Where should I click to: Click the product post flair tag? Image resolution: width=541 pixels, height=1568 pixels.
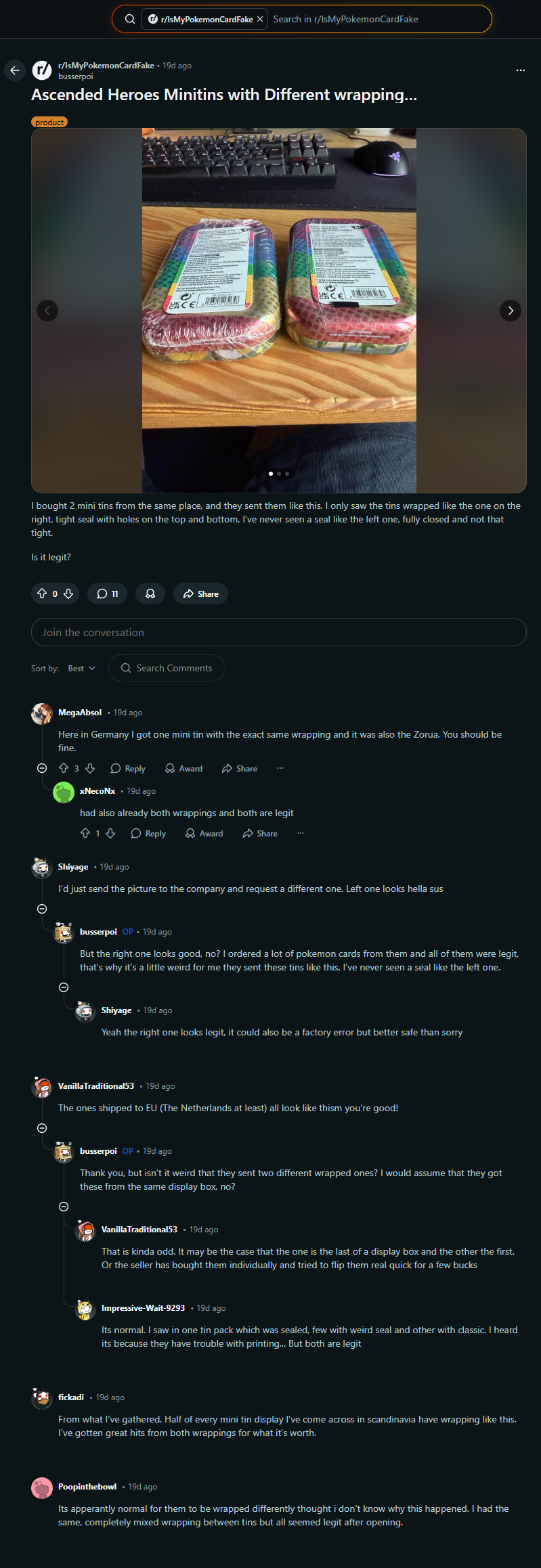click(x=49, y=122)
